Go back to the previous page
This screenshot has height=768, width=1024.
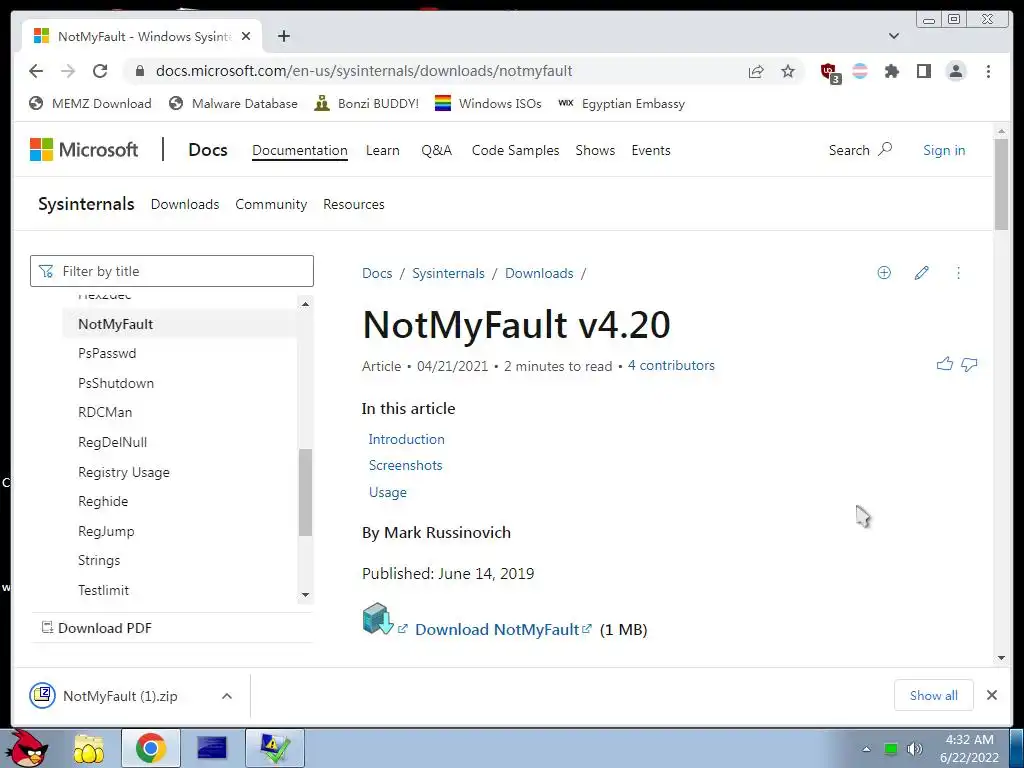coord(36,71)
